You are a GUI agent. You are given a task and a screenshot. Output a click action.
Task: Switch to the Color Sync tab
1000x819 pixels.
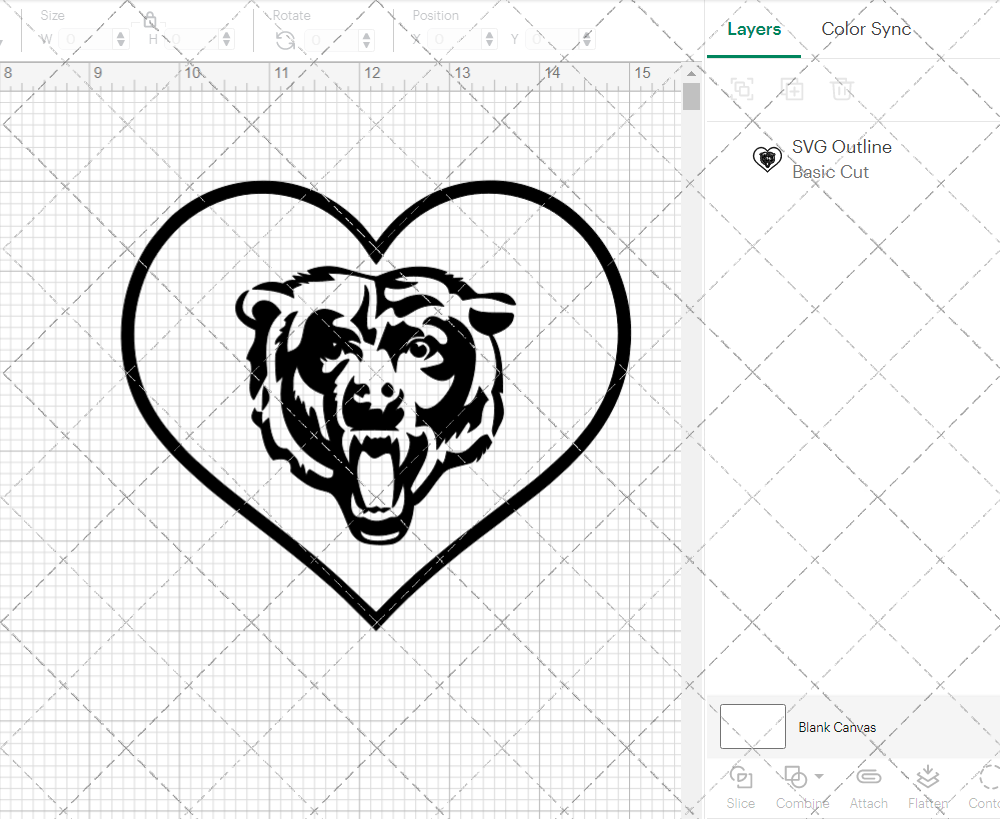[x=866, y=29]
